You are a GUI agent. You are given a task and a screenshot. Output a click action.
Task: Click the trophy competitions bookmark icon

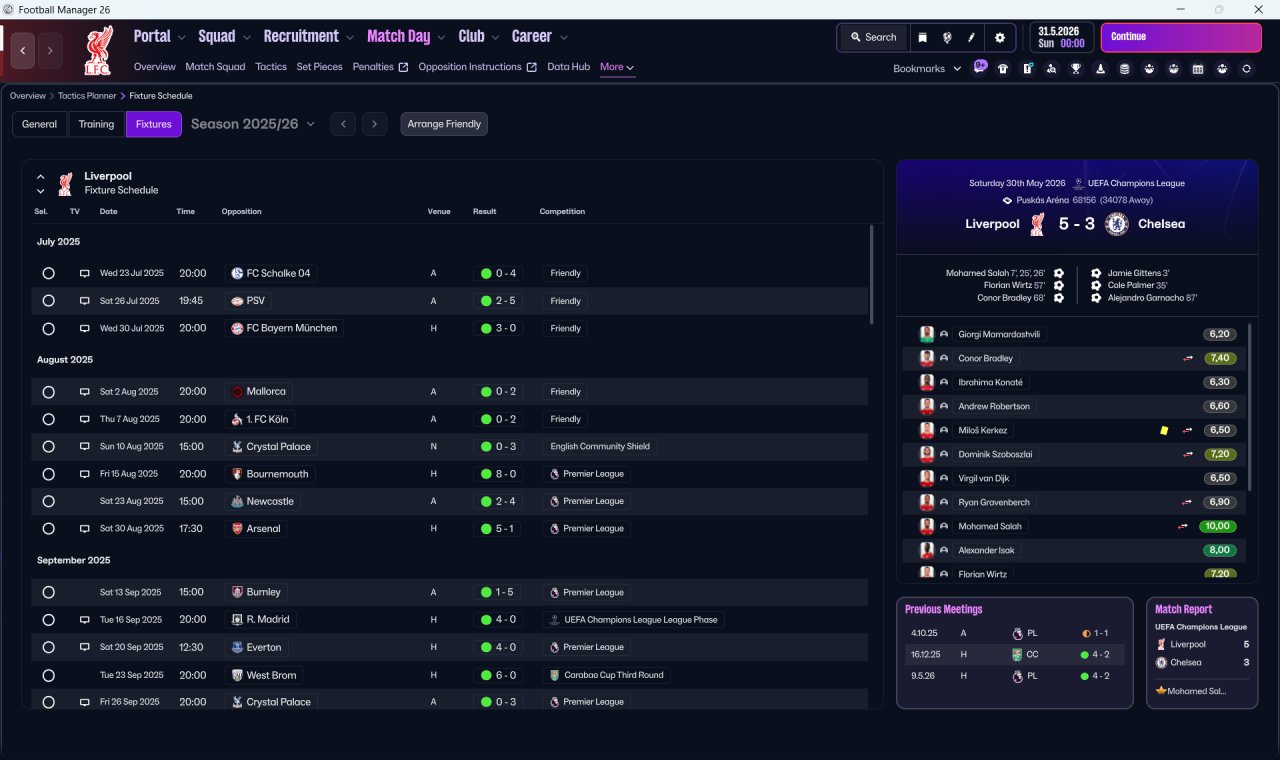(1076, 69)
